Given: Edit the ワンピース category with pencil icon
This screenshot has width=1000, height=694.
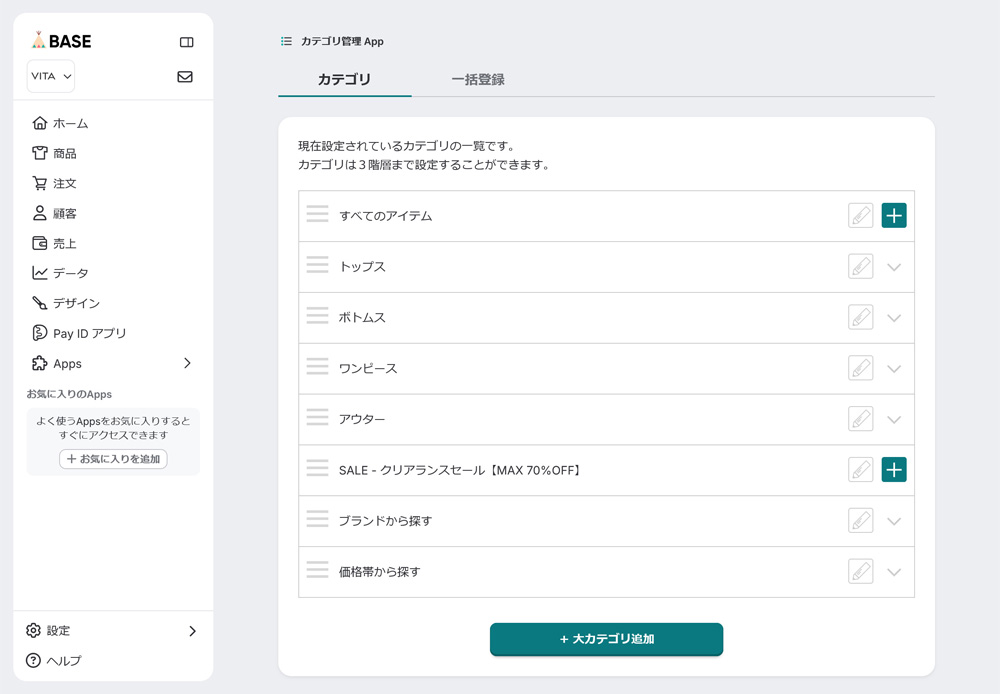Looking at the screenshot, I should pos(860,368).
